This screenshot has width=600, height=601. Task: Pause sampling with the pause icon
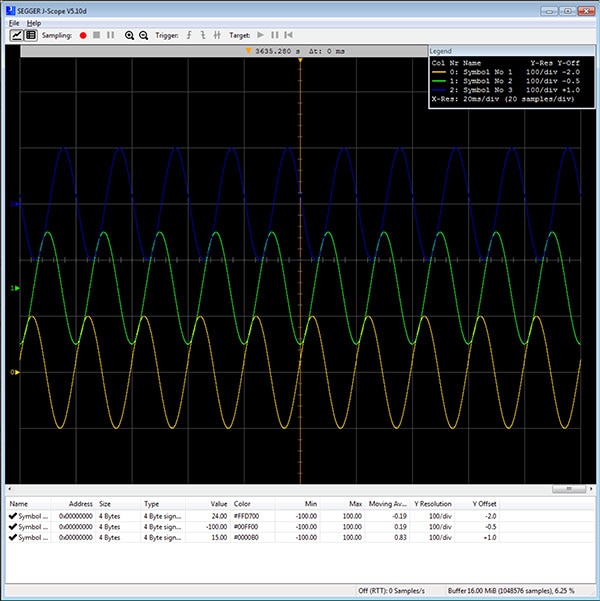[110, 35]
